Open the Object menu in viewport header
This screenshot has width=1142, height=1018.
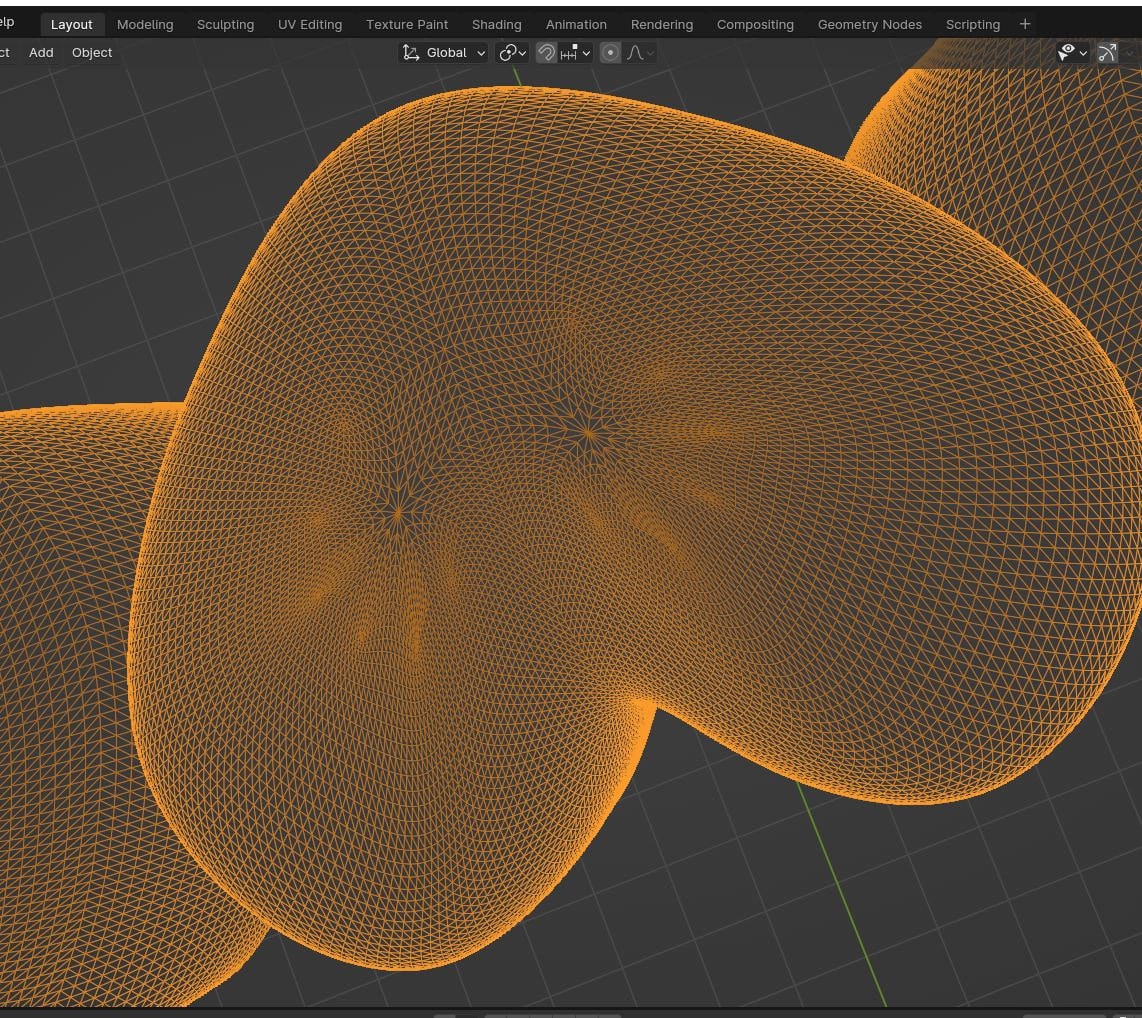click(x=92, y=52)
